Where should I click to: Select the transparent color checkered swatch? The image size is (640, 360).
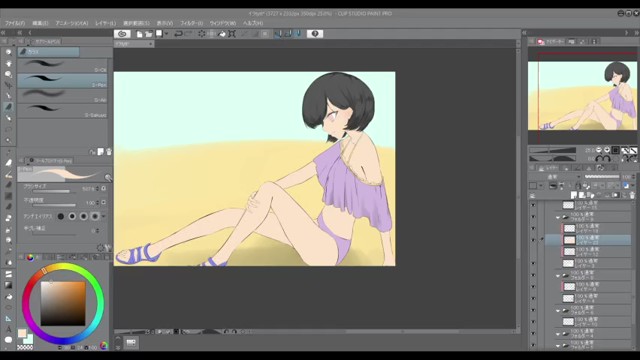pyautogui.click(x=25, y=347)
